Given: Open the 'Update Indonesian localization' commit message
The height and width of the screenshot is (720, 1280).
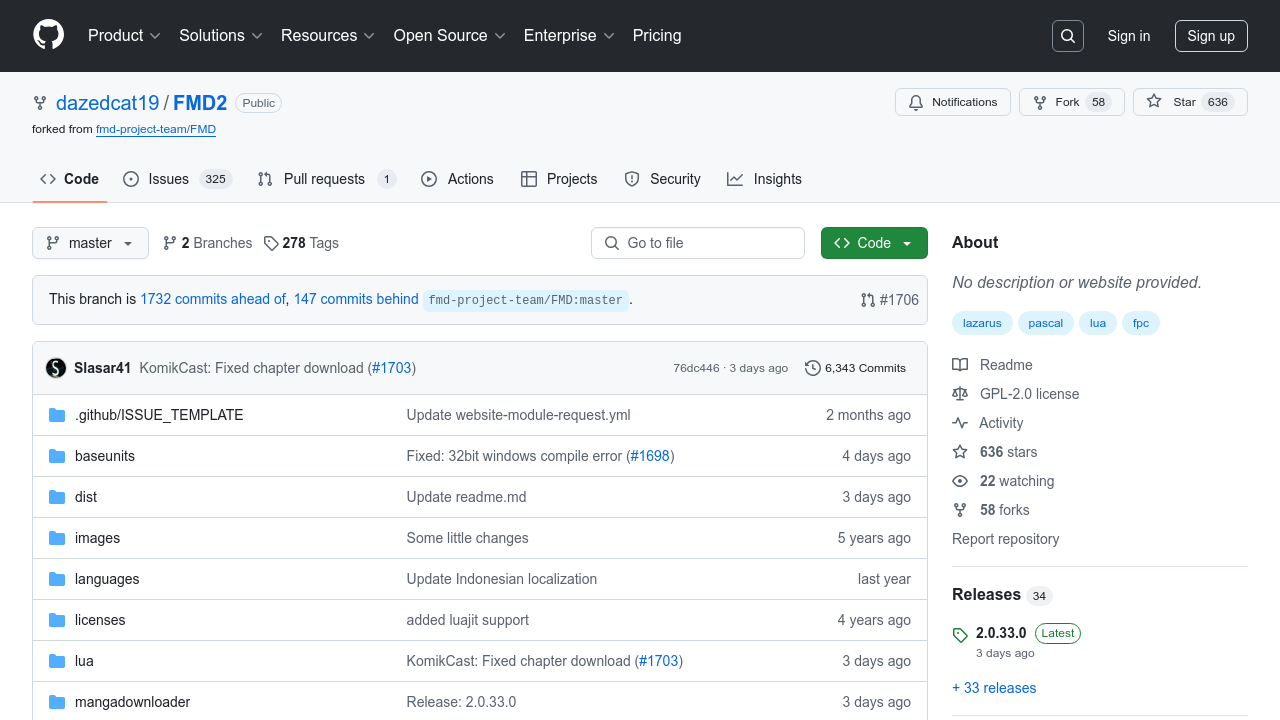Looking at the screenshot, I should pos(502,579).
